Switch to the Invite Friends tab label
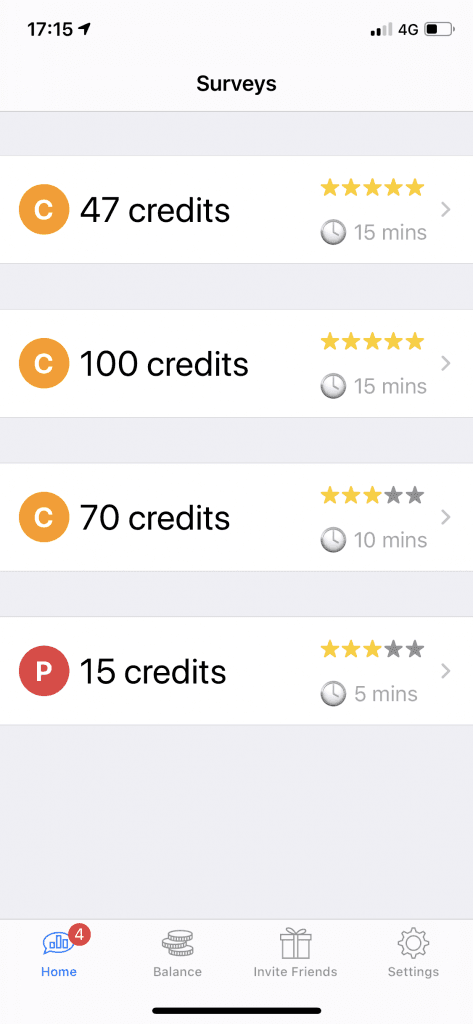 [x=295, y=972]
